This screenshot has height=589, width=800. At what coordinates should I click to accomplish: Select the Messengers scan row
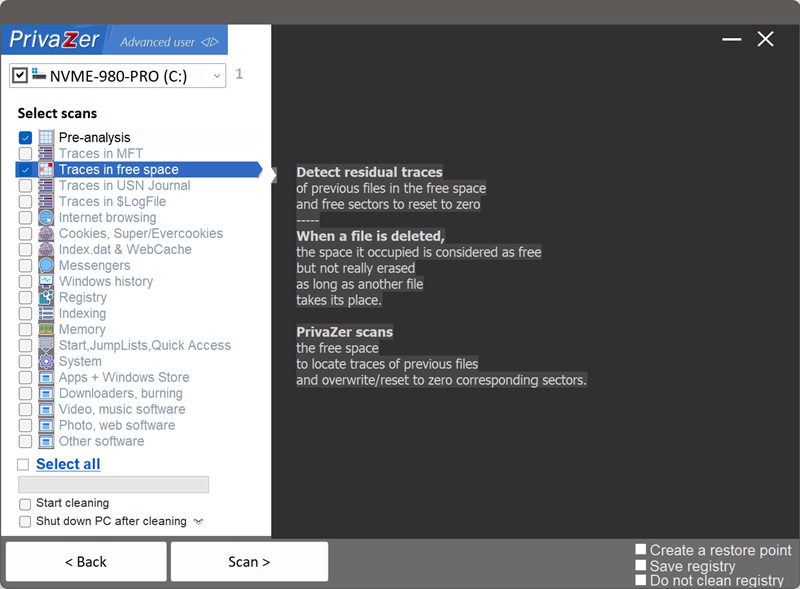[x=138, y=265]
